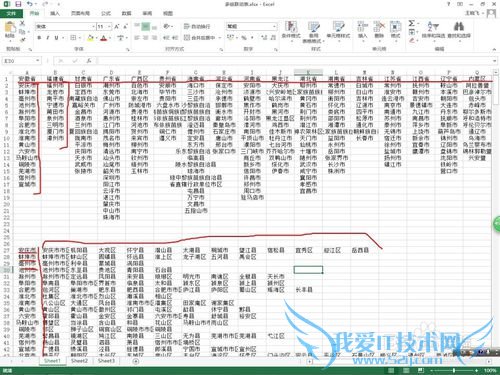Click the Undo arrow icon
This screenshot has height=375, width=500.
[x=29, y=4]
